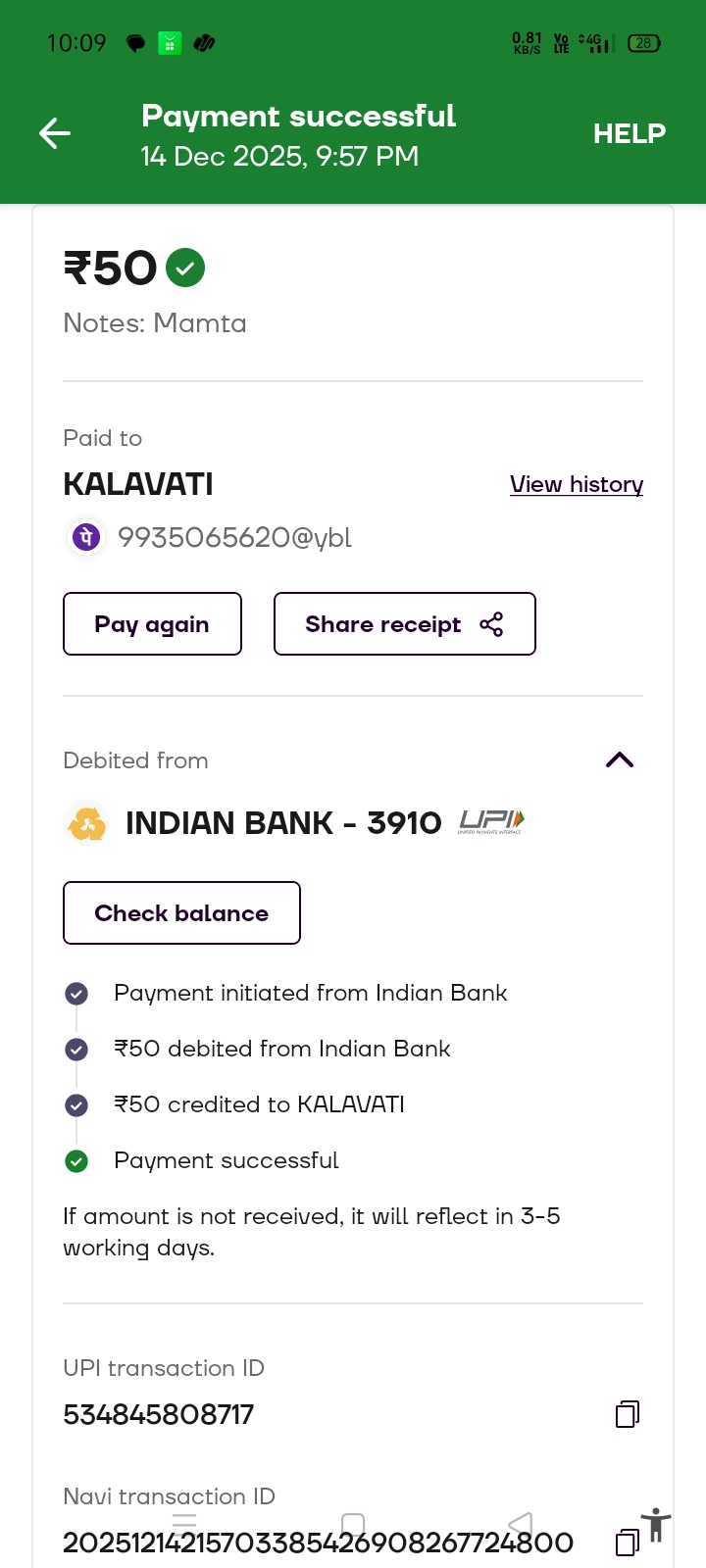
Task: Tap the ₹50 debited step checkmark
Action: coord(76,1050)
